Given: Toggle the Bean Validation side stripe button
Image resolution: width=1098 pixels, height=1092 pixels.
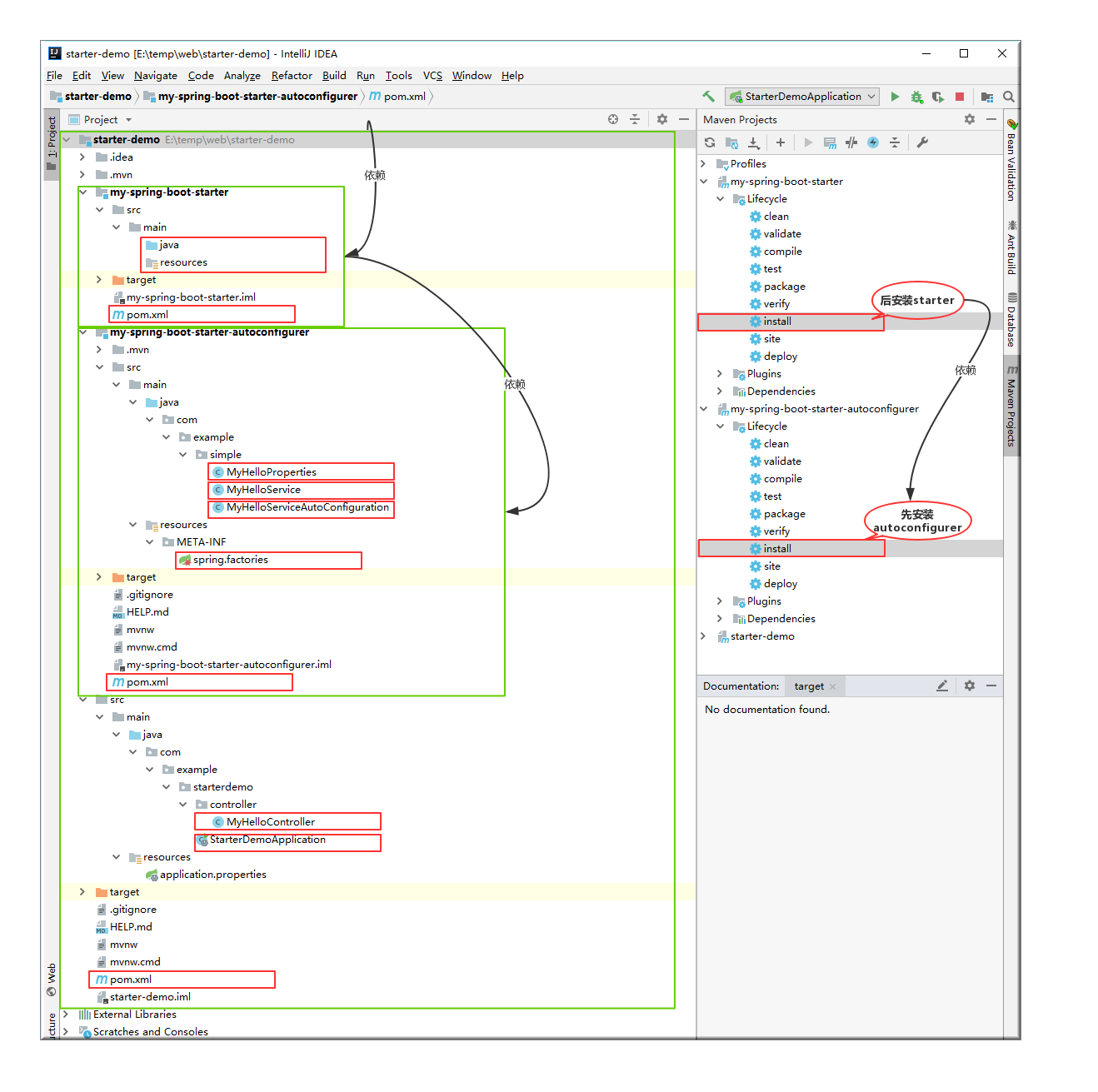Looking at the screenshot, I should click(x=1012, y=162).
